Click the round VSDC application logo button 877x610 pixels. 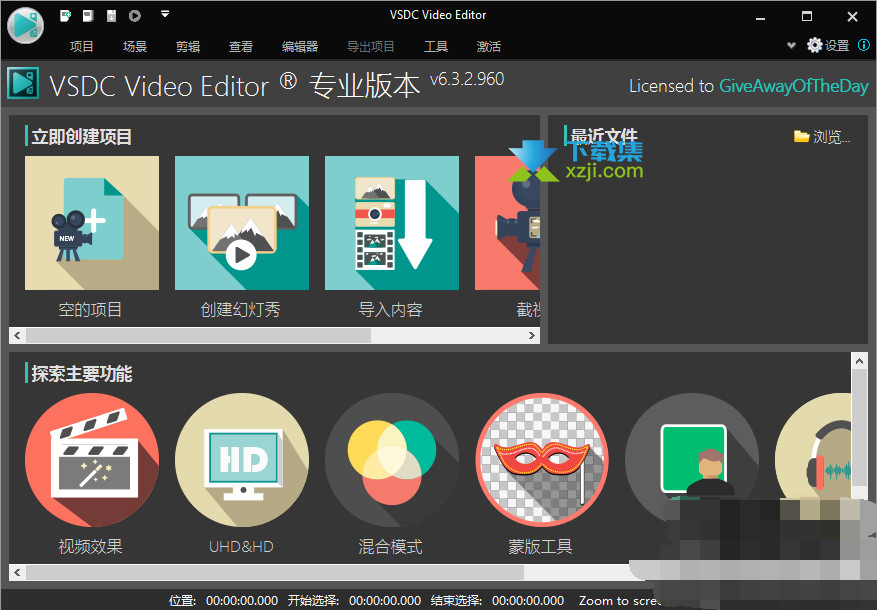click(26, 26)
